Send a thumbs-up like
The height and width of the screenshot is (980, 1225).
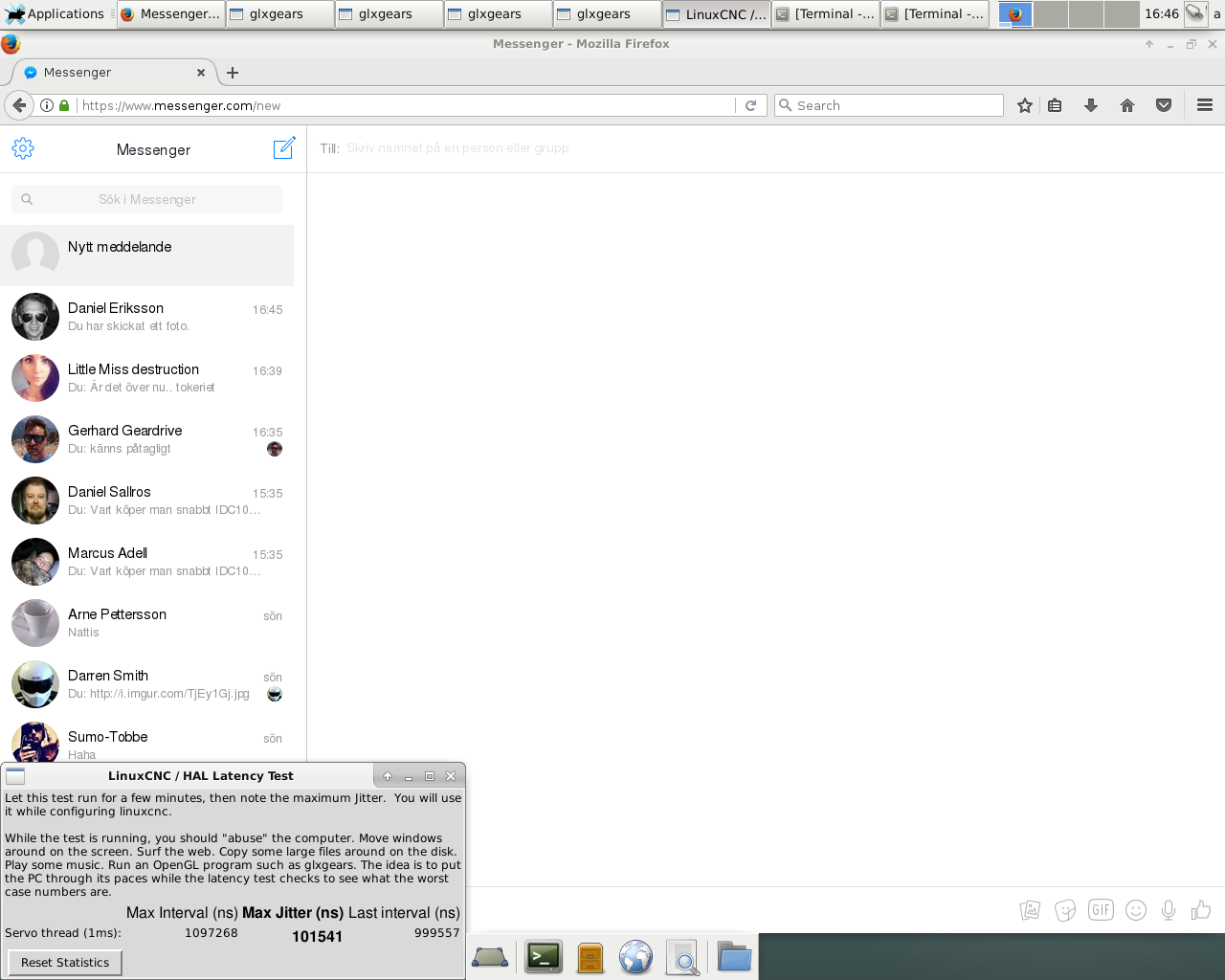pos(1201,910)
